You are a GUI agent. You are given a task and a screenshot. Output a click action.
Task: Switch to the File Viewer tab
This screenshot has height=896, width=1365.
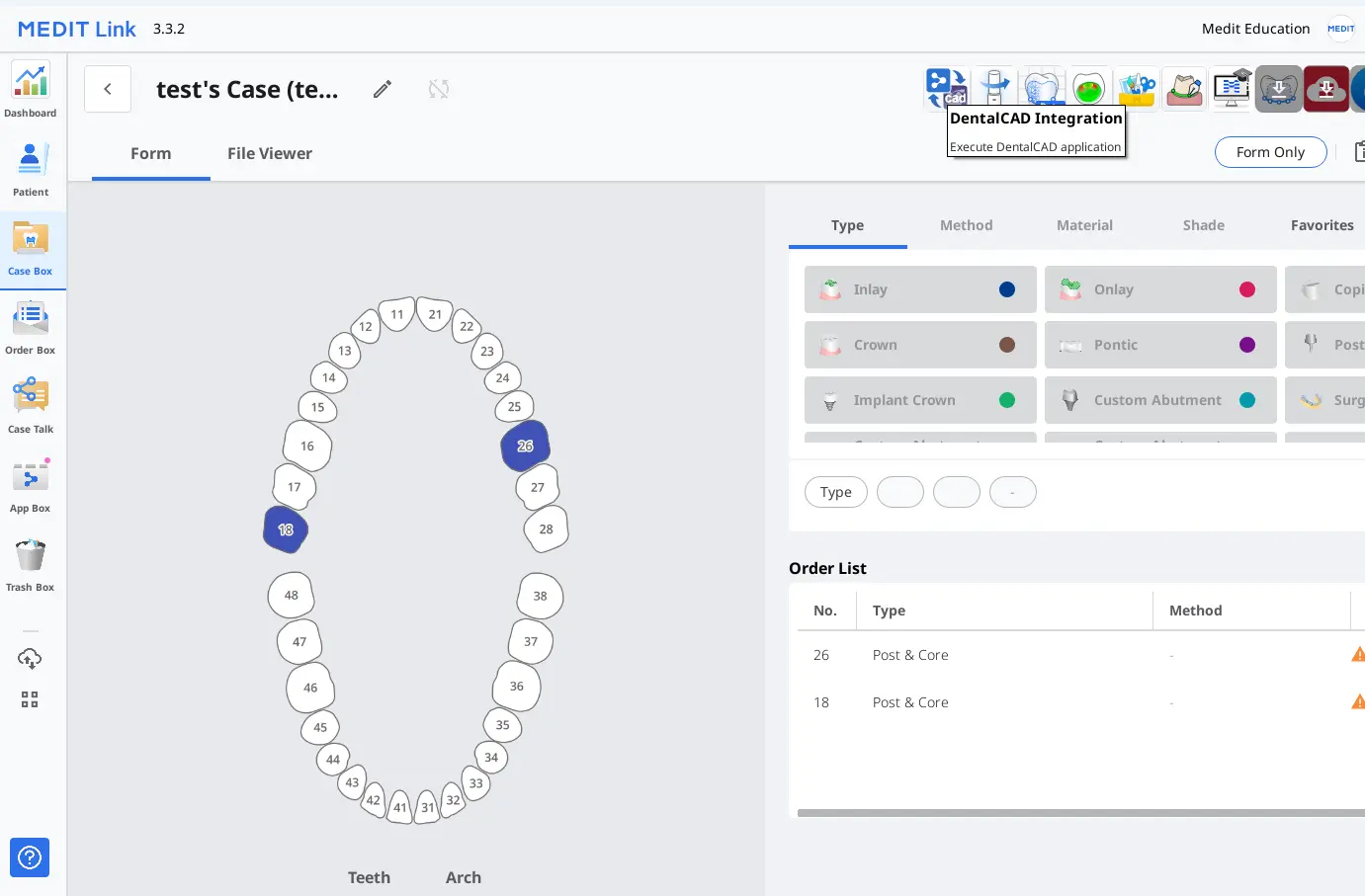(x=270, y=153)
